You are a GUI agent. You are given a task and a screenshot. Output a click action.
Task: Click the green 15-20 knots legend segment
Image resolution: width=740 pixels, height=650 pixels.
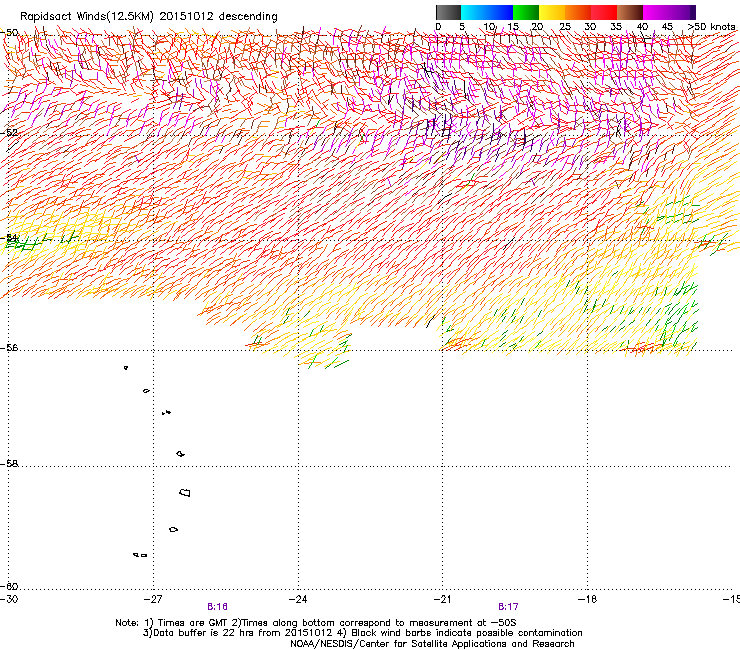[x=526, y=12]
